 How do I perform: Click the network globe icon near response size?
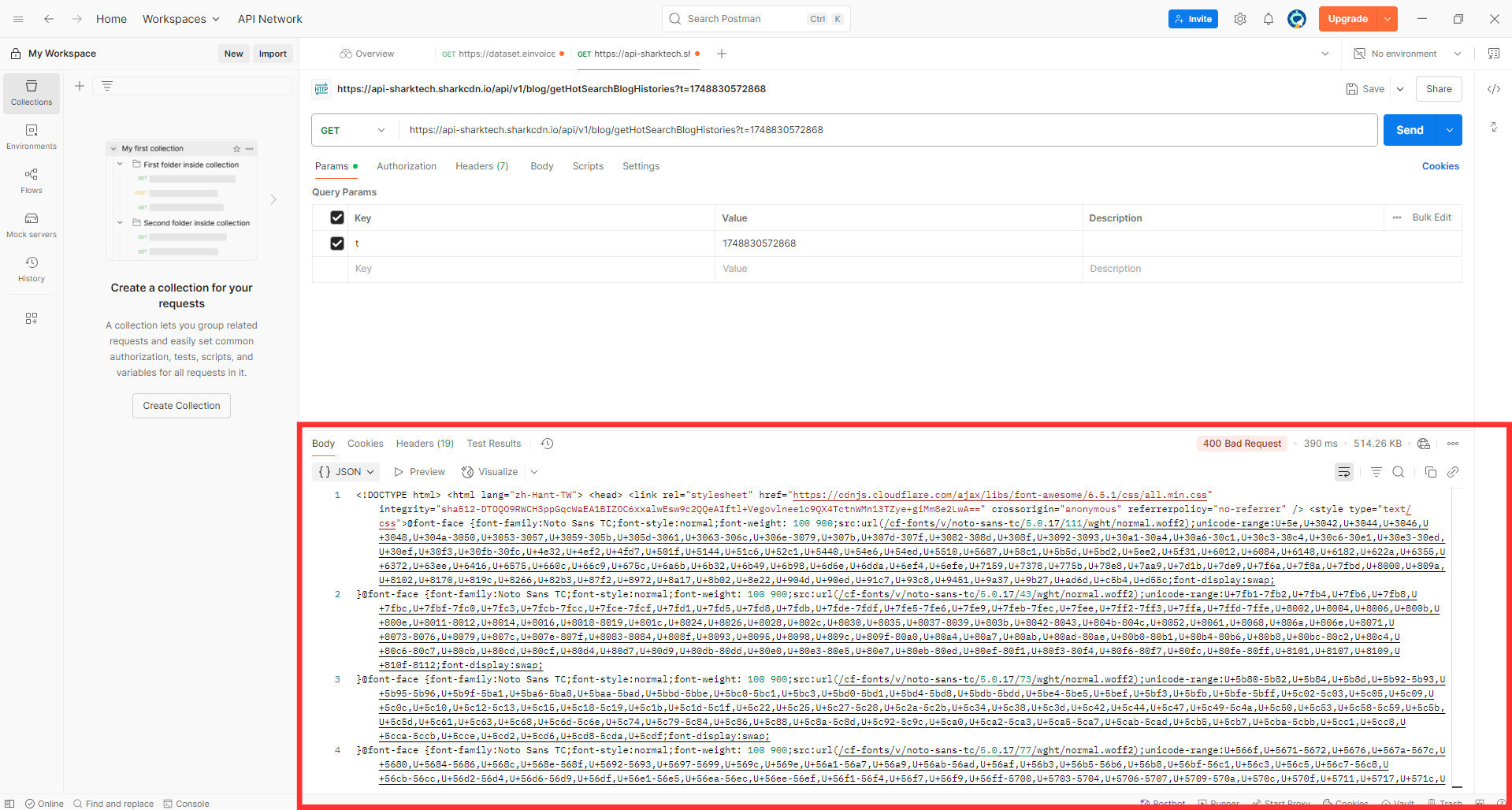coord(1424,444)
